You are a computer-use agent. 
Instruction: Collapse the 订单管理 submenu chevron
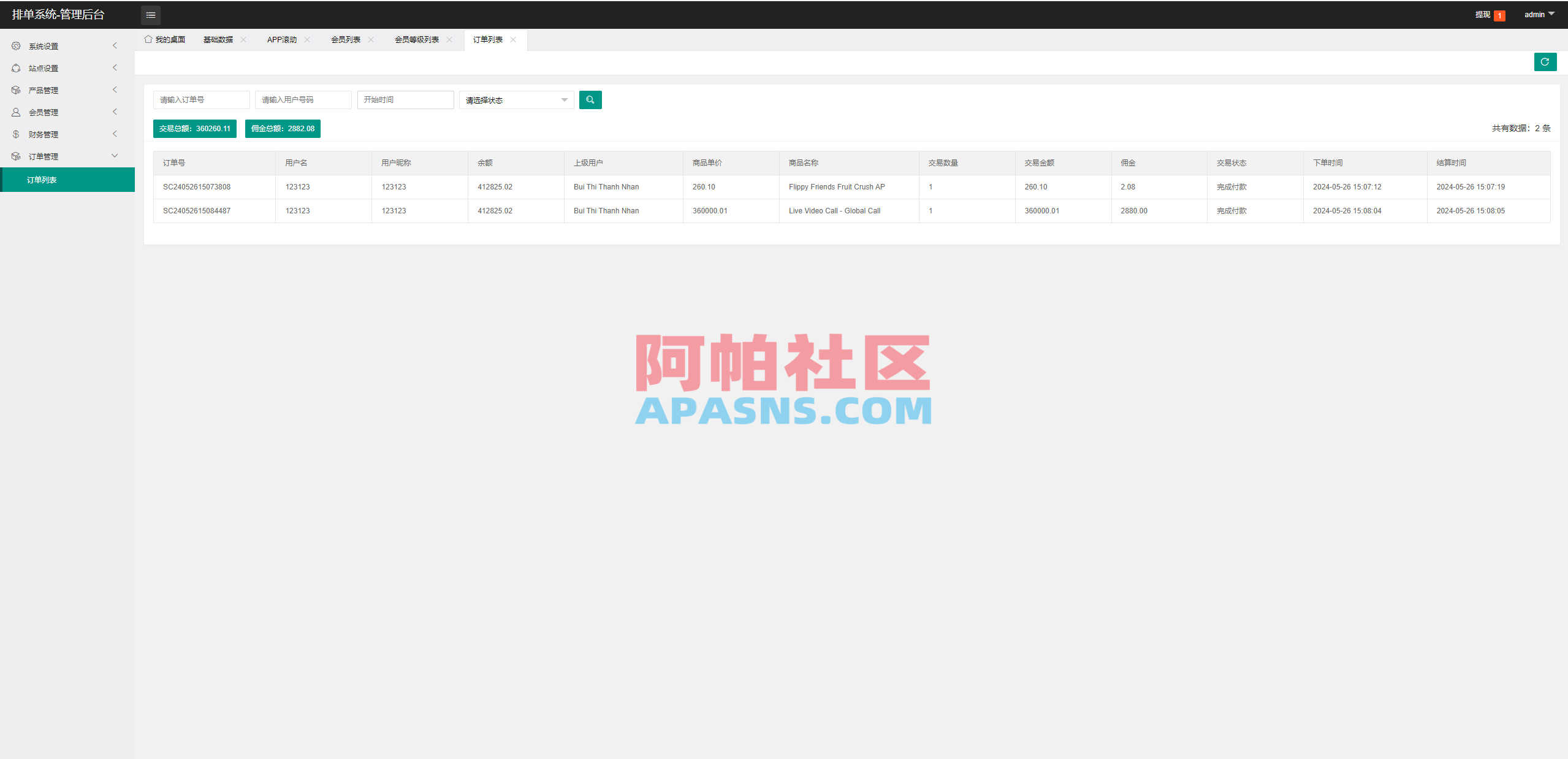tap(115, 156)
